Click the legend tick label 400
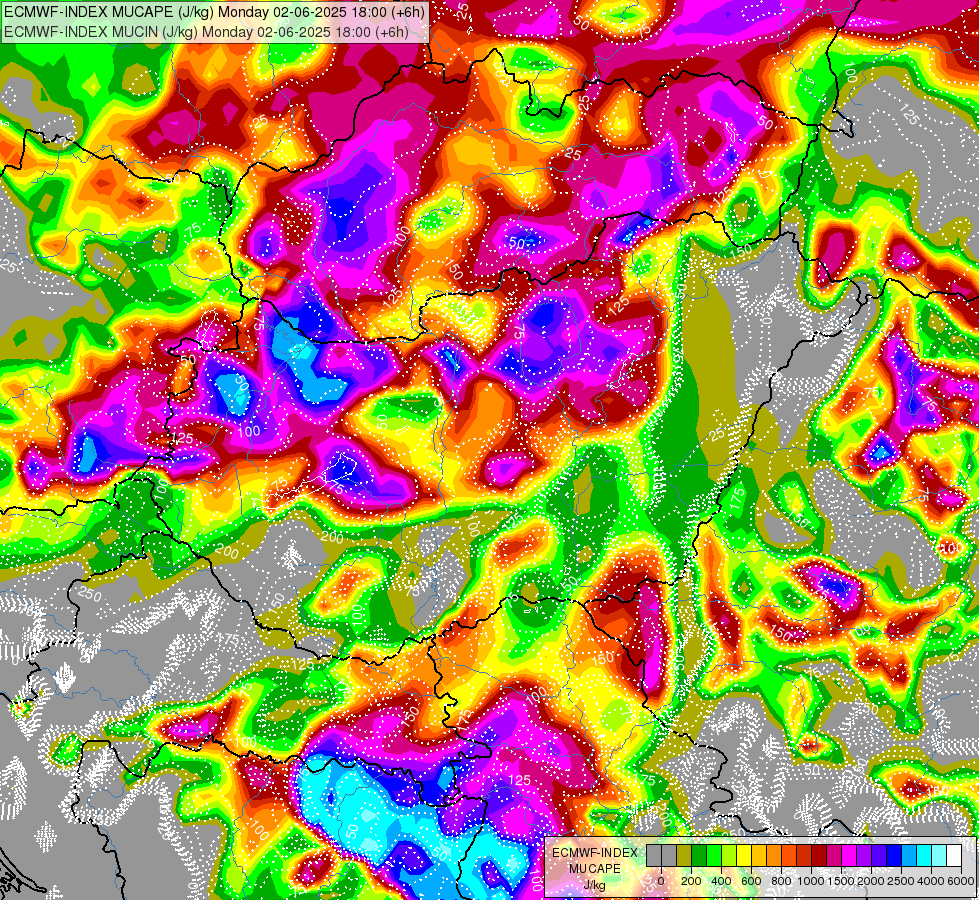The height and width of the screenshot is (900, 979). [721, 881]
